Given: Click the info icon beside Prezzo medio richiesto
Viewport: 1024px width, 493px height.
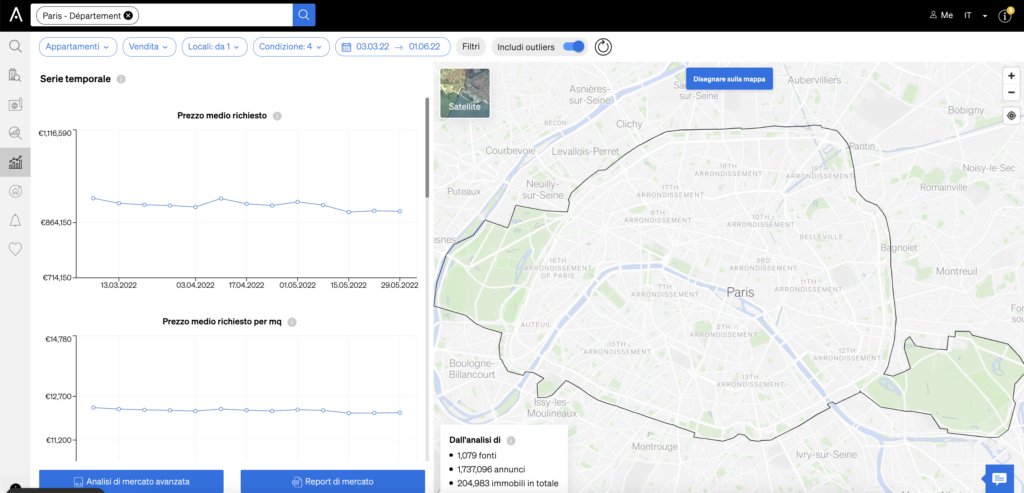Looking at the screenshot, I should point(277,116).
